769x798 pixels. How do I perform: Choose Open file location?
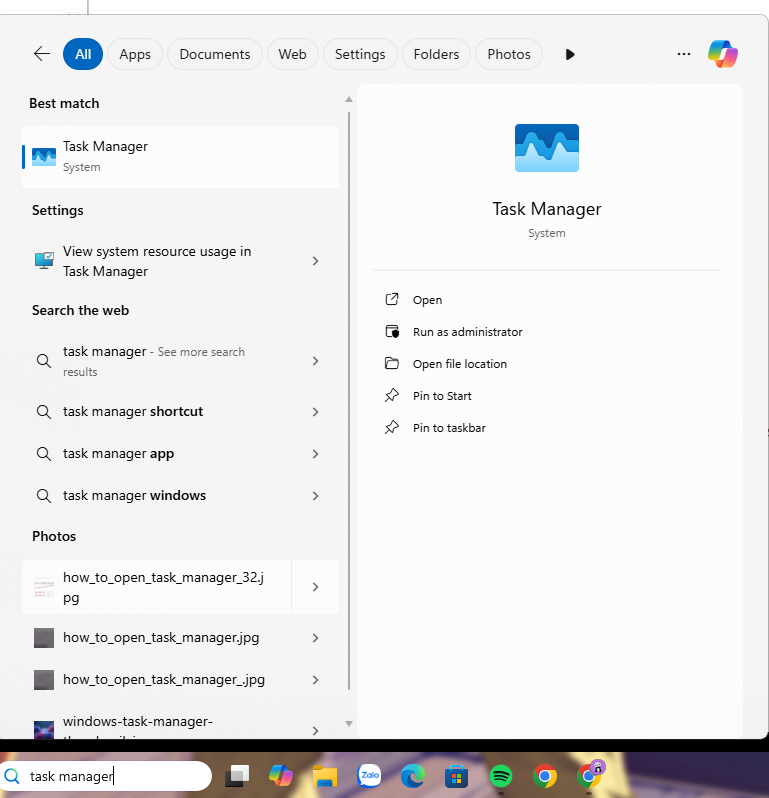(x=460, y=364)
